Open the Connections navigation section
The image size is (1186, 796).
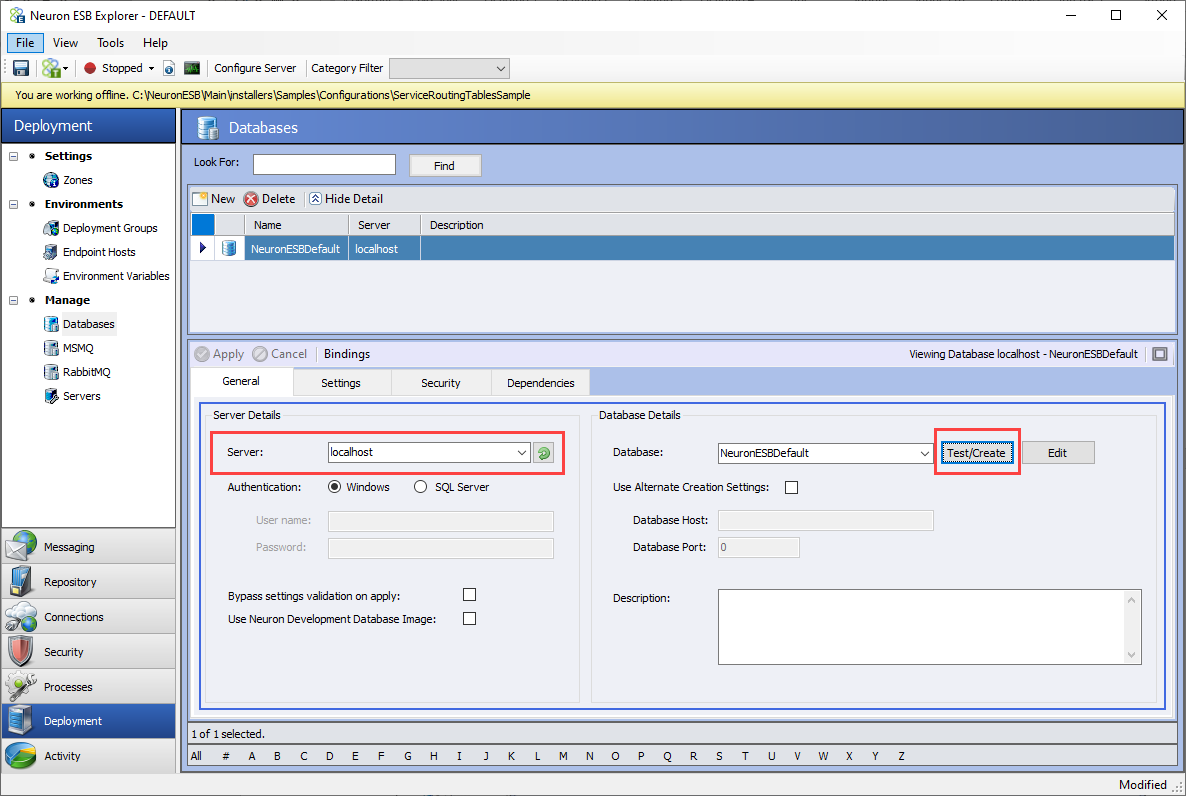point(89,617)
